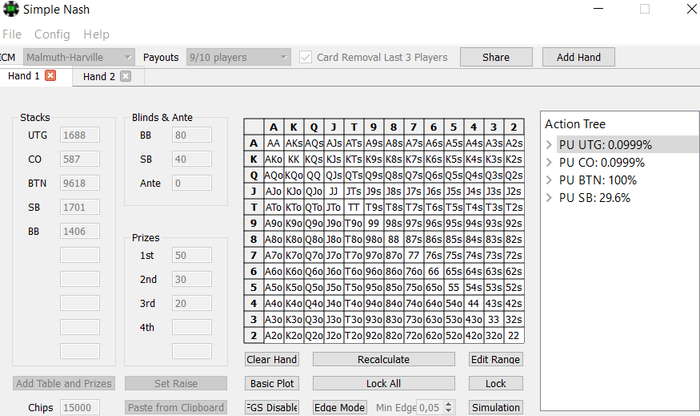Click the Recalculate button

tap(383, 359)
